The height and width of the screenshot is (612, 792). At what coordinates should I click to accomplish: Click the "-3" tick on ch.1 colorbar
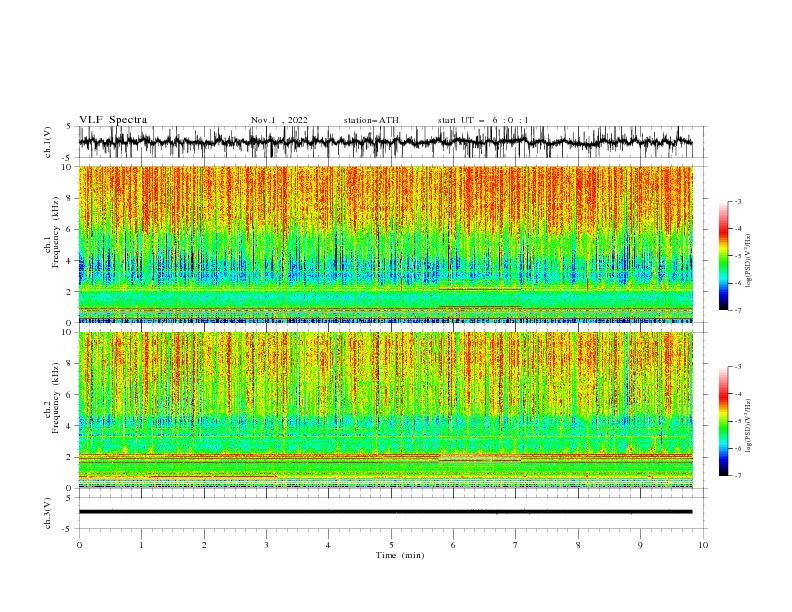738,201
